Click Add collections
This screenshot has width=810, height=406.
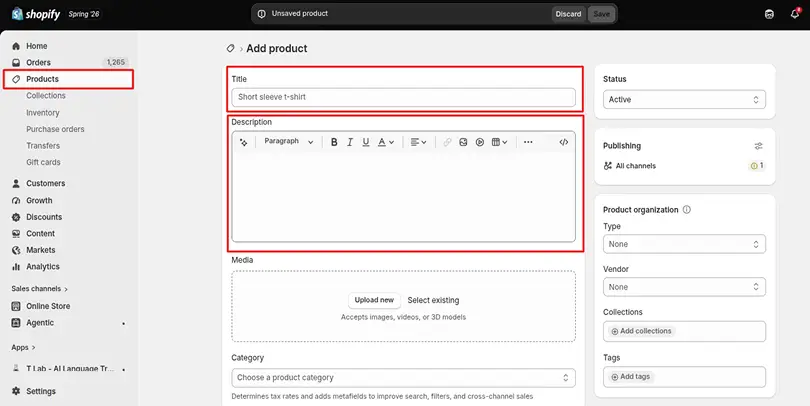point(641,331)
